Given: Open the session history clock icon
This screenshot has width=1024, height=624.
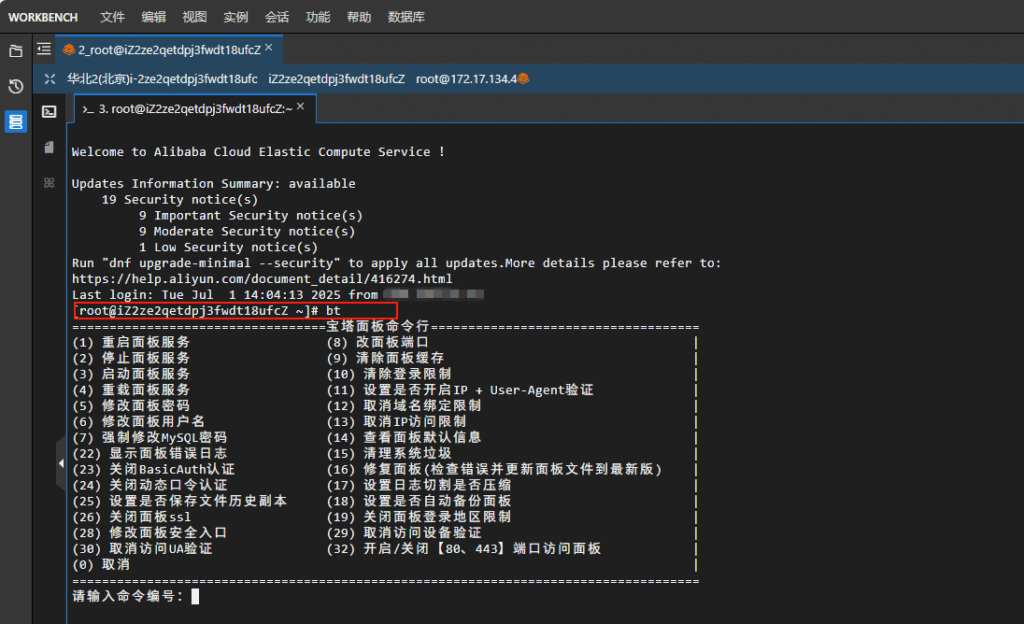Looking at the screenshot, I should click(x=16, y=86).
